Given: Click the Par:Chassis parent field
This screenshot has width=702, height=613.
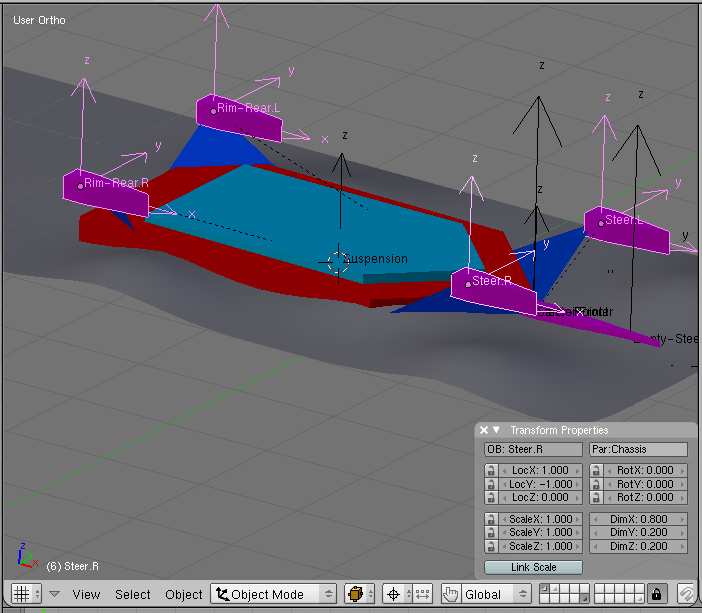Looking at the screenshot, I should pyautogui.click(x=638, y=449).
